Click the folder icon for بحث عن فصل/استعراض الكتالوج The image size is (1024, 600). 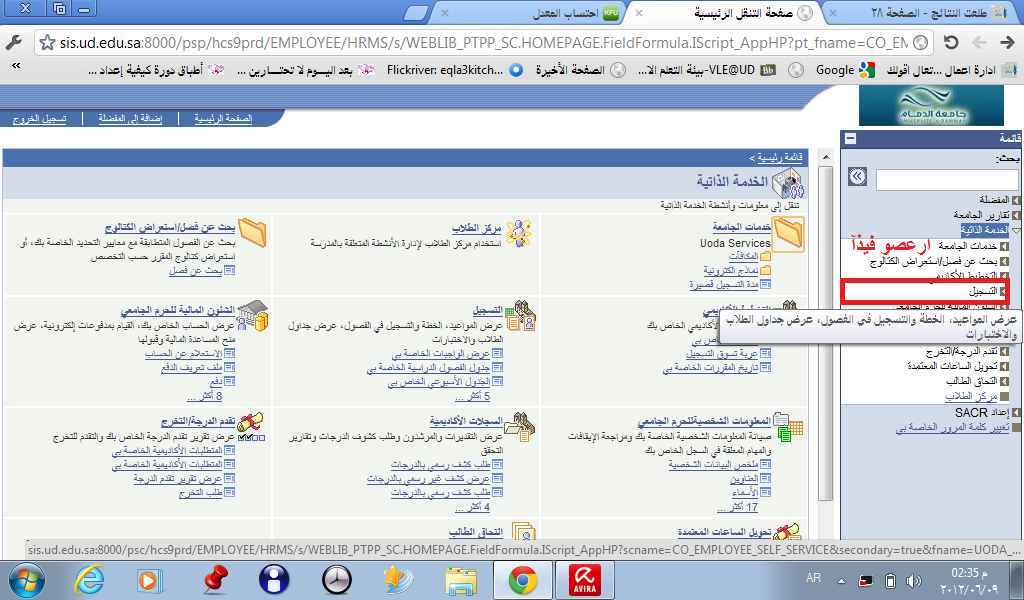pos(253,232)
